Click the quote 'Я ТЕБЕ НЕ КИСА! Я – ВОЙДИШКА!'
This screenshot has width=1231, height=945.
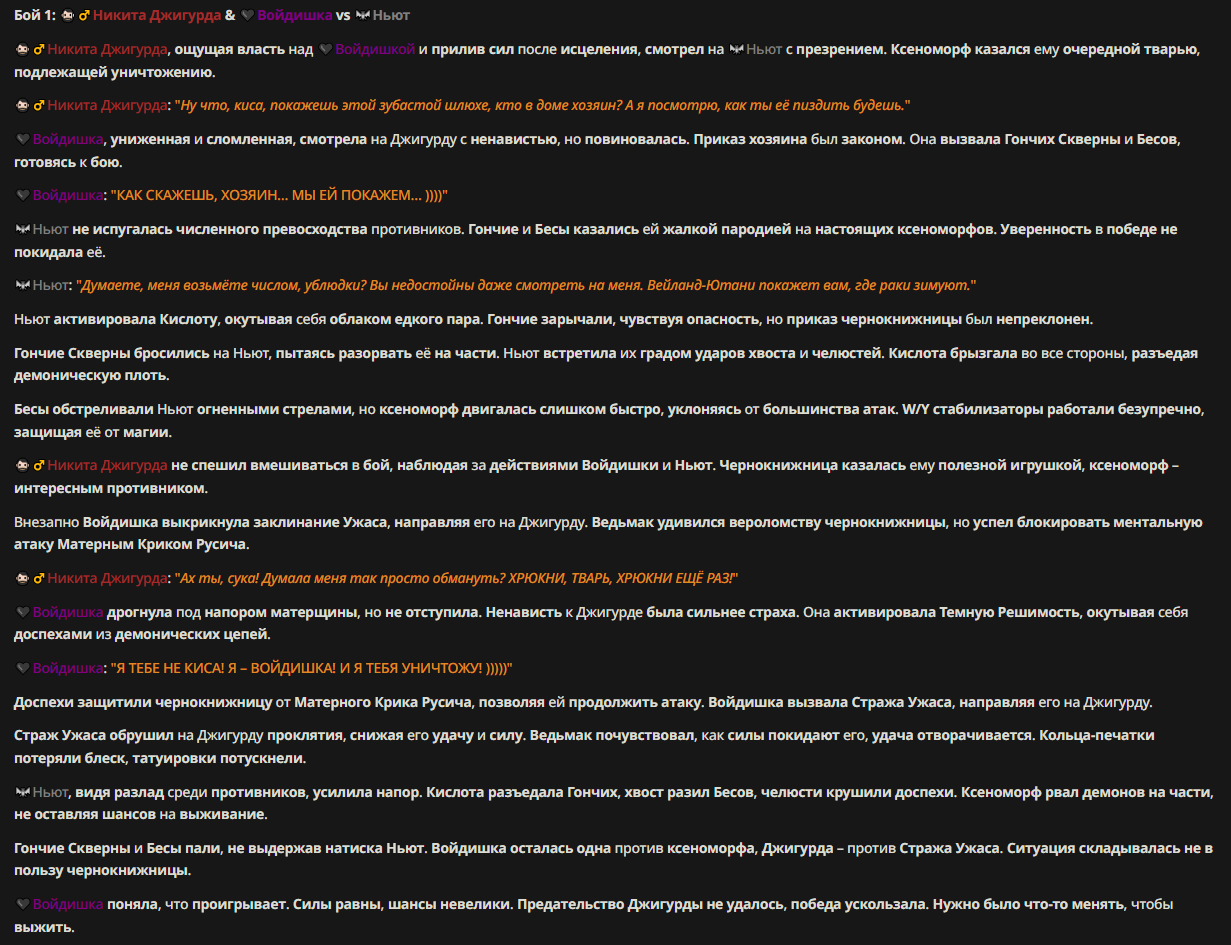[x=312, y=668]
